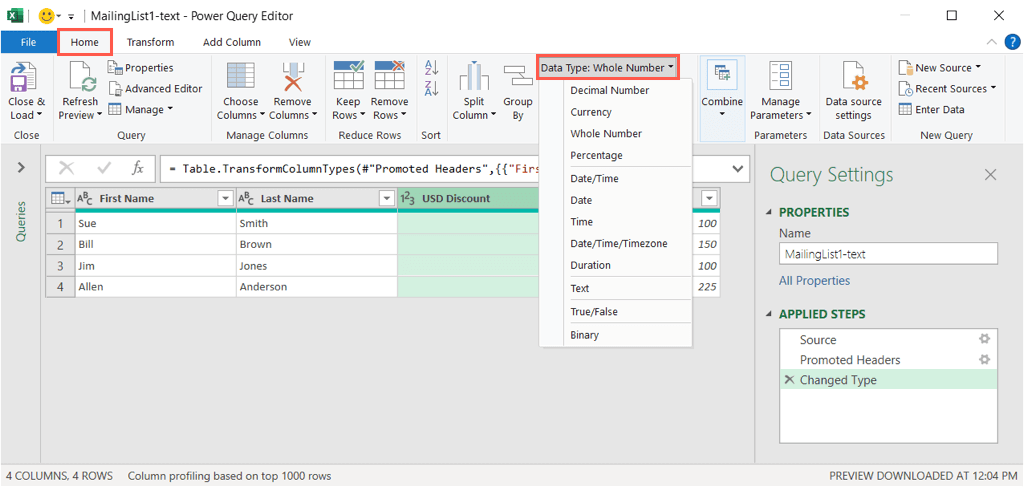1024x487 pixels.
Task: Click the 123 type icon on USD Discount
Action: 408,199
